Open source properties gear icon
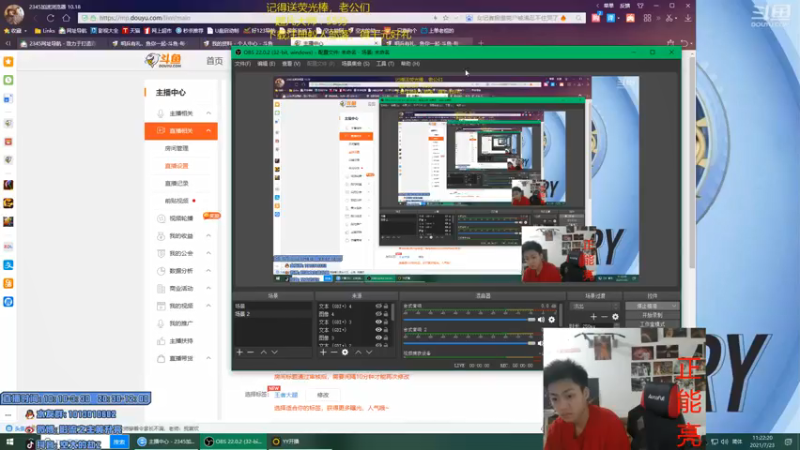 tap(345, 352)
